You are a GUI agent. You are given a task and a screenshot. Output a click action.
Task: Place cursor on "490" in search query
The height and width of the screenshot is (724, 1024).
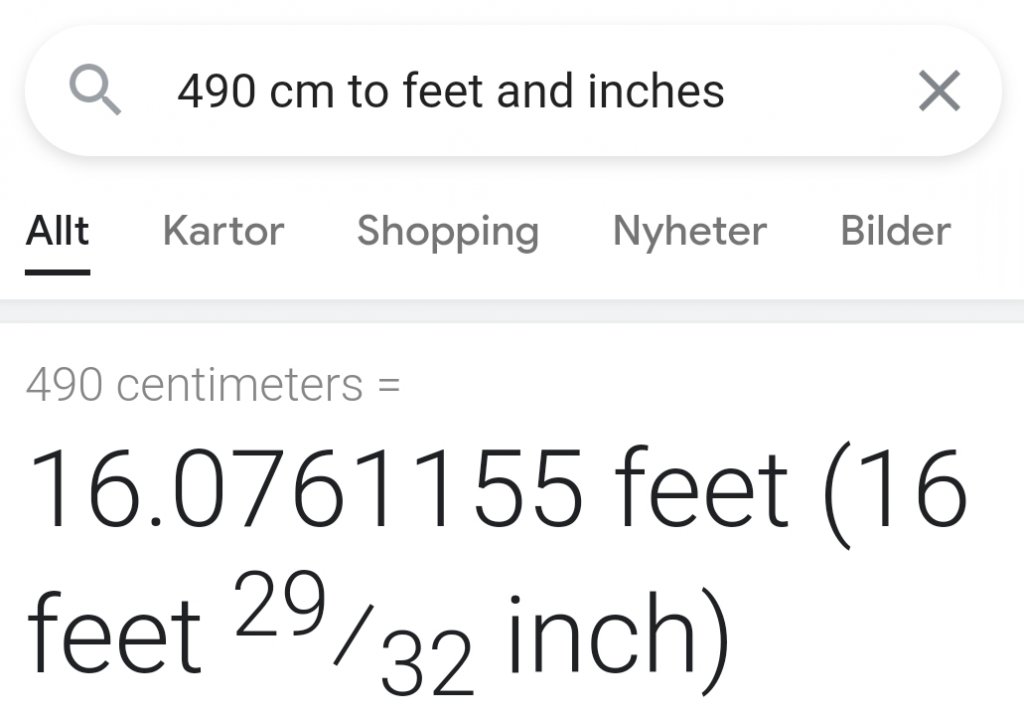click(216, 92)
